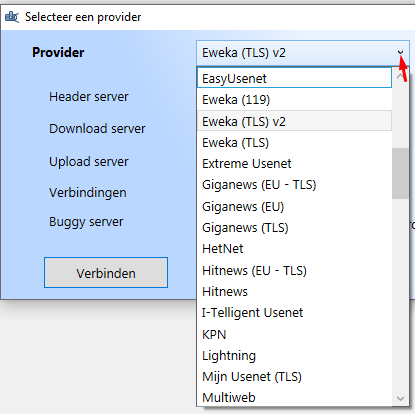Choose Extreme Usenet provider
The image size is (415, 414).
[x=294, y=164]
